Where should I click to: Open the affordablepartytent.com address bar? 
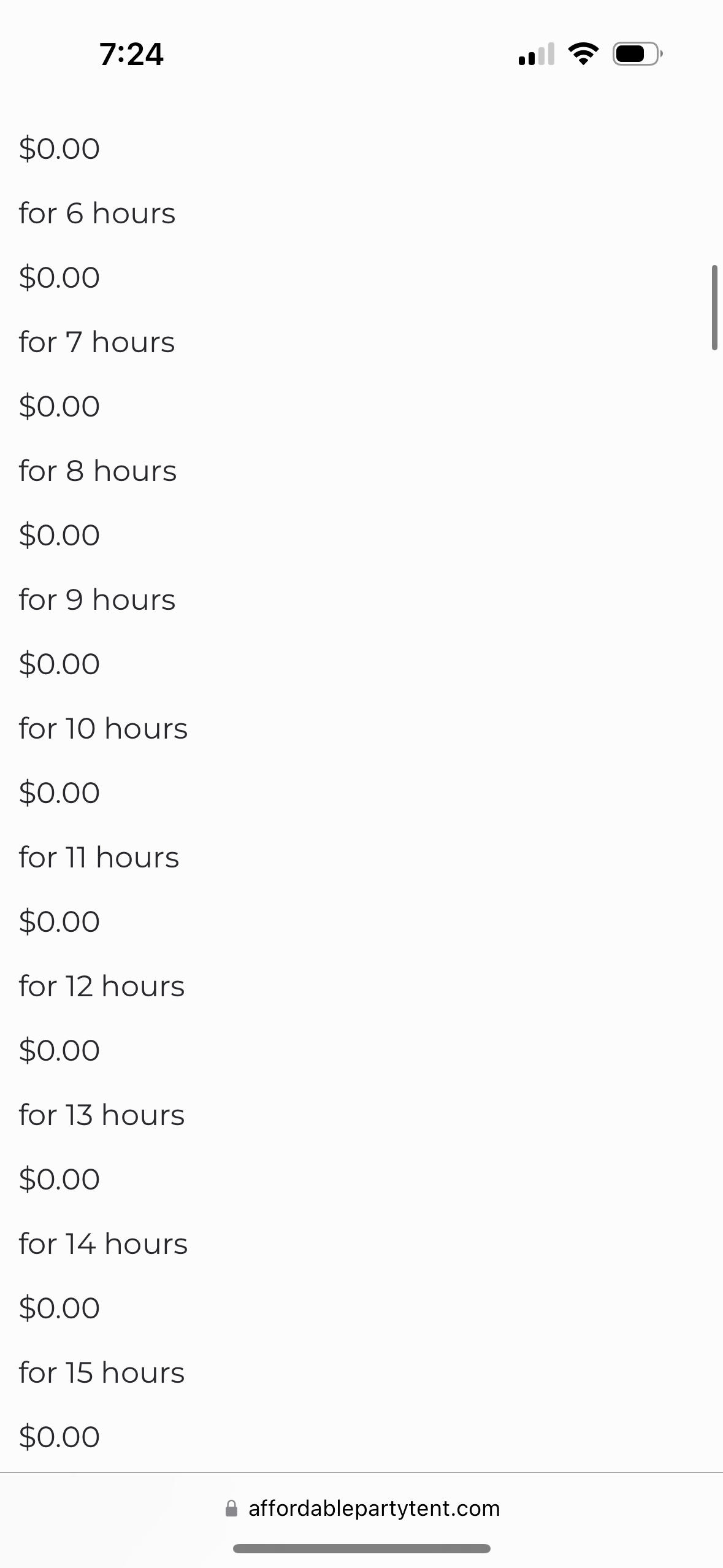coord(374,1508)
